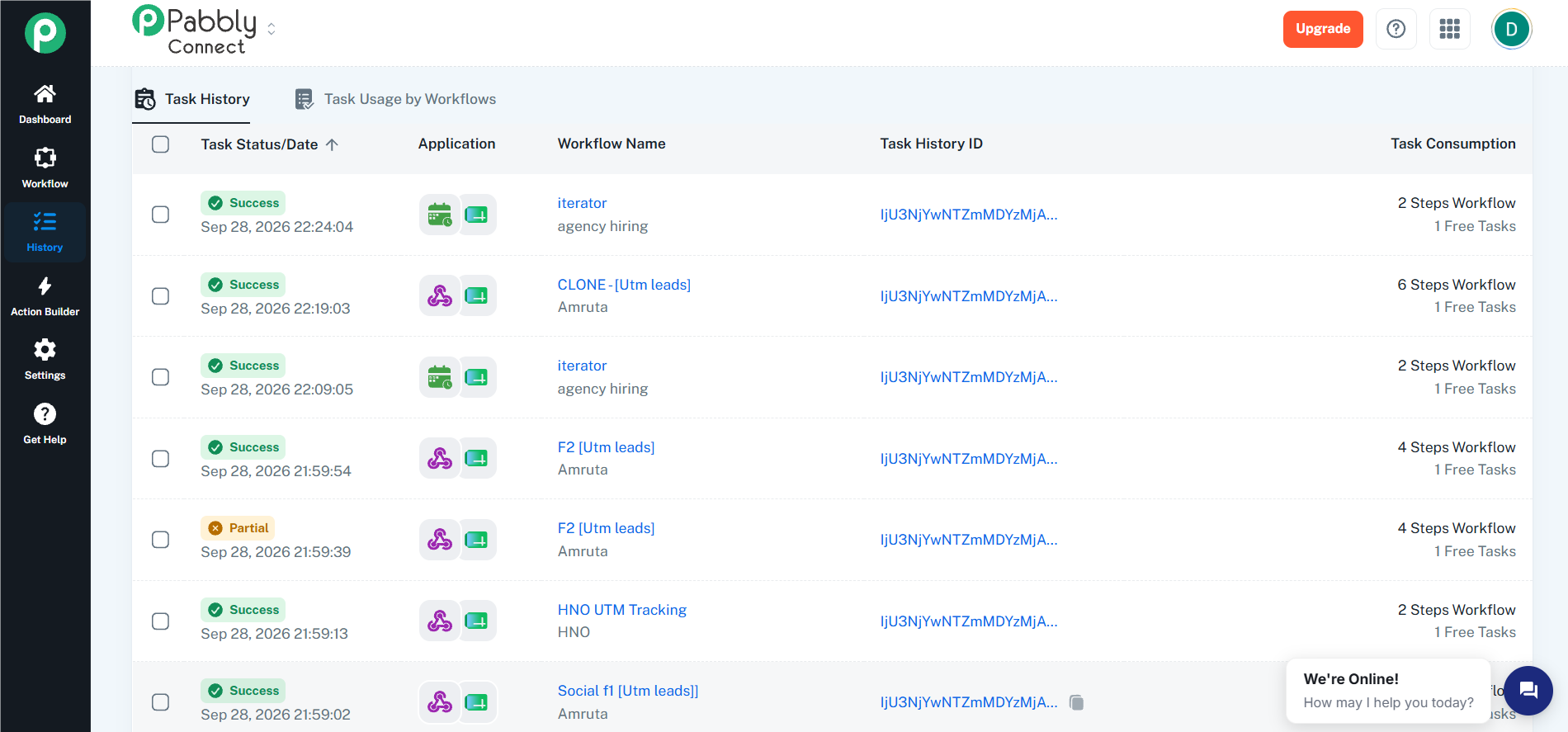
Task: Click the Application column header
Action: (x=456, y=144)
